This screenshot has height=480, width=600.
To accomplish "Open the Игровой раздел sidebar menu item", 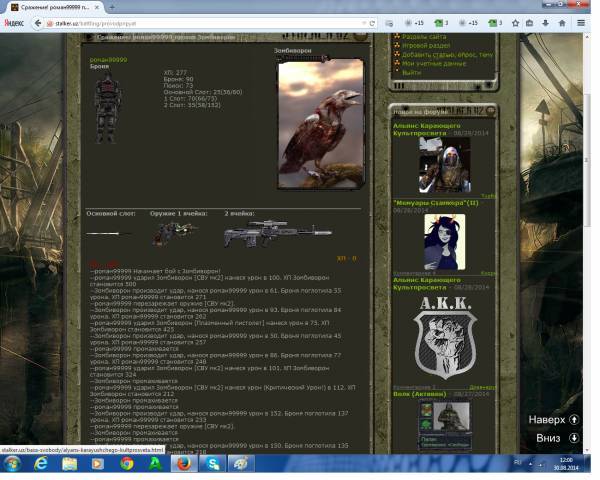I will (426, 45).
